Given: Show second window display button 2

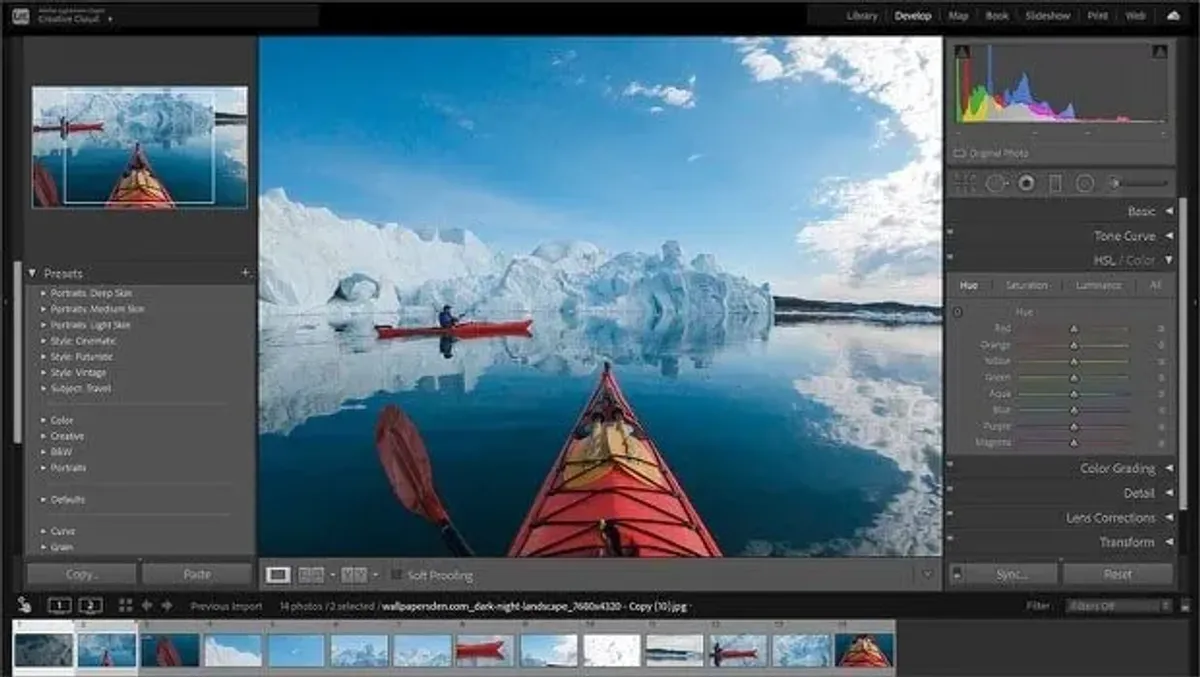Looking at the screenshot, I should click(x=90, y=605).
